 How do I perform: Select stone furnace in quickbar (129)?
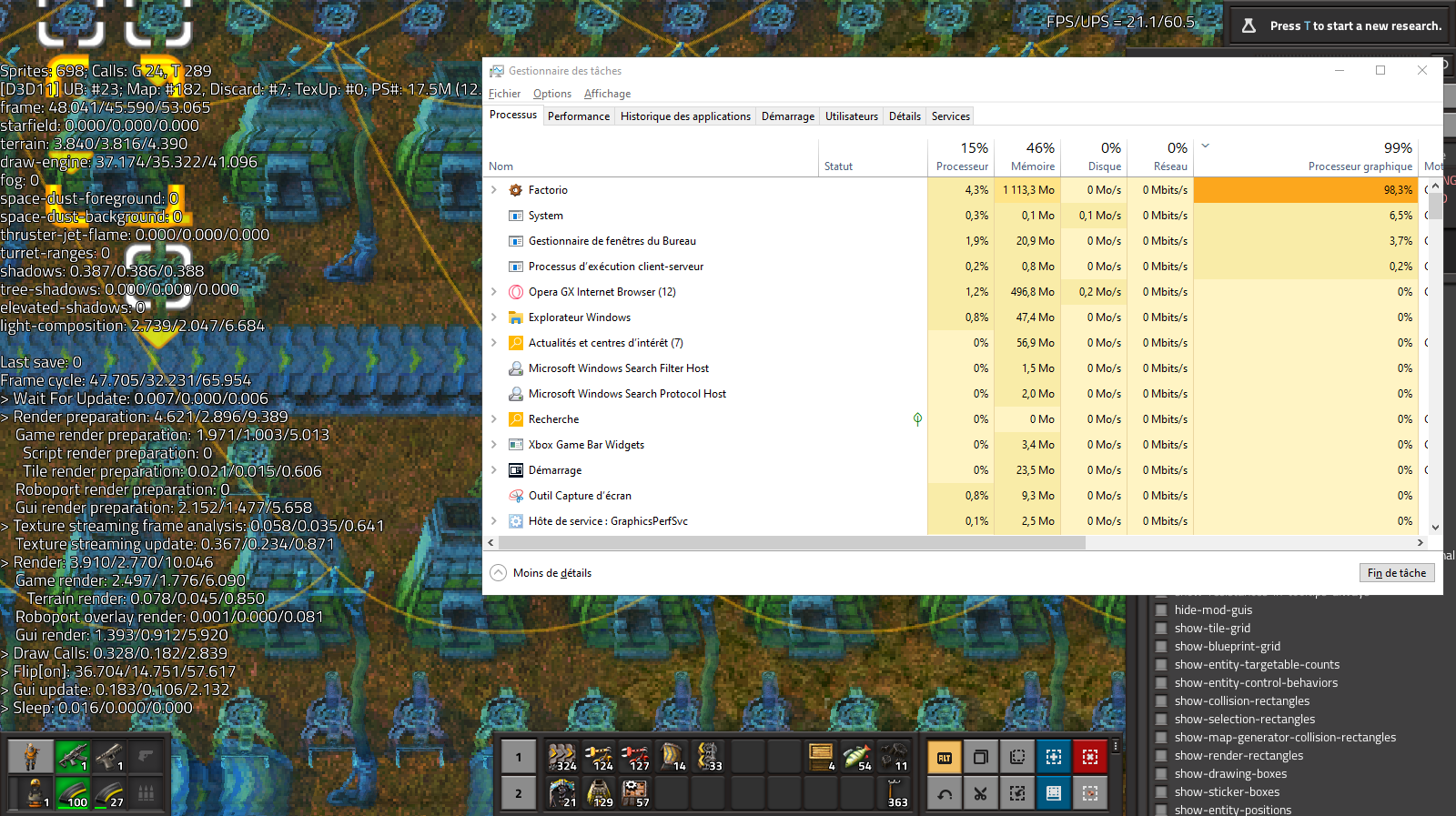click(599, 793)
